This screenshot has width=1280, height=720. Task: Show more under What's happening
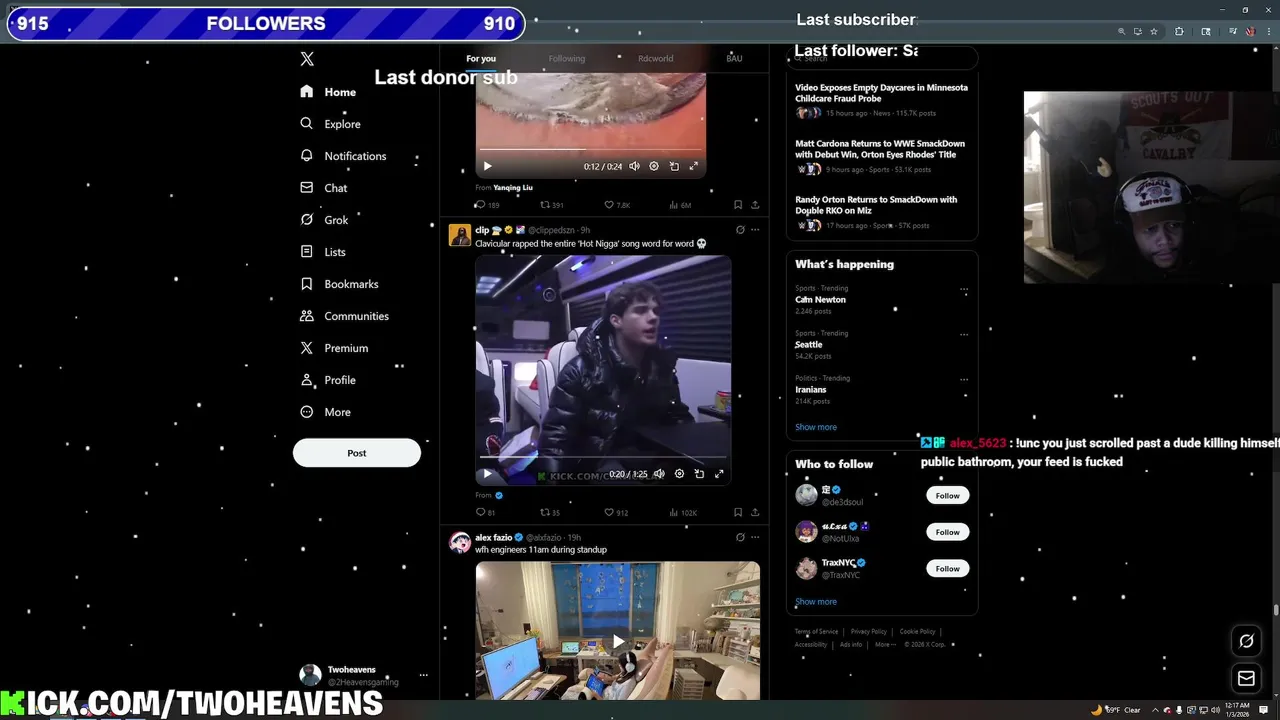tap(816, 427)
